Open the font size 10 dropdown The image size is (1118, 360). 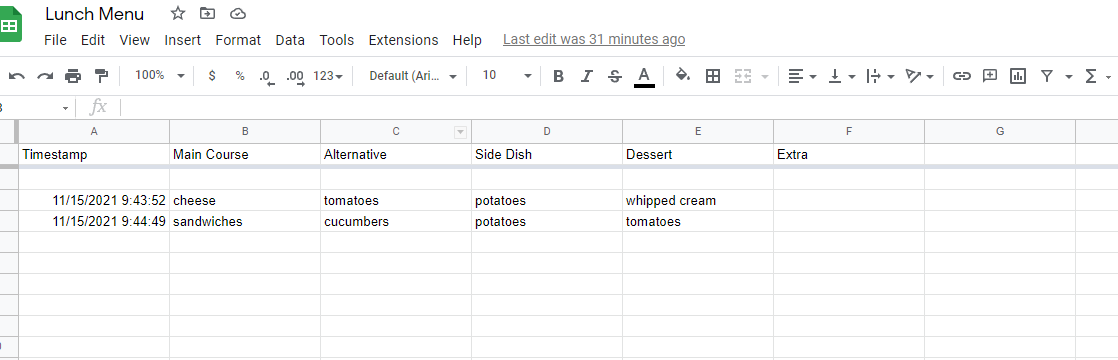(507, 76)
